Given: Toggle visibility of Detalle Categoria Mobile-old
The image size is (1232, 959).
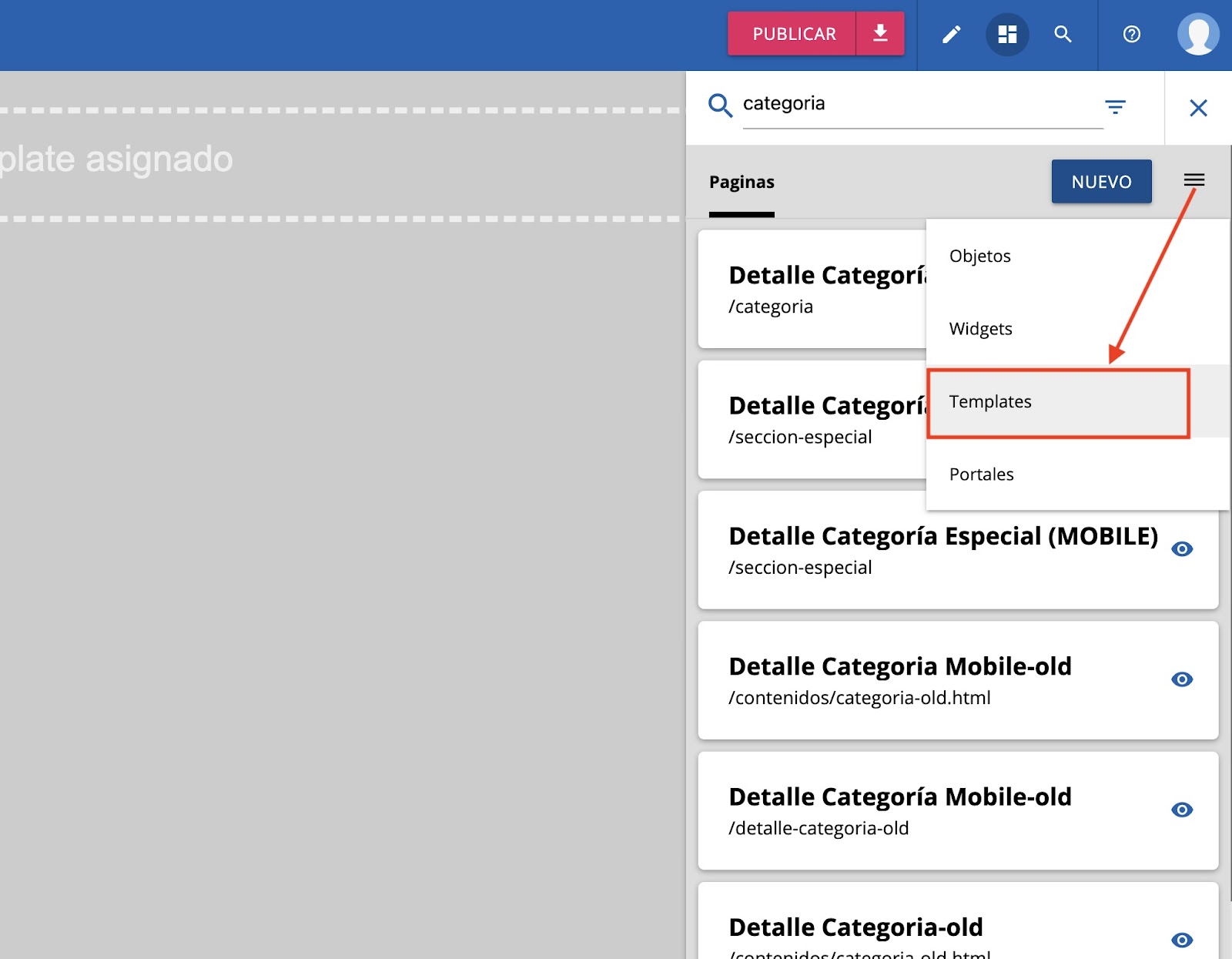Looking at the screenshot, I should [1182, 679].
